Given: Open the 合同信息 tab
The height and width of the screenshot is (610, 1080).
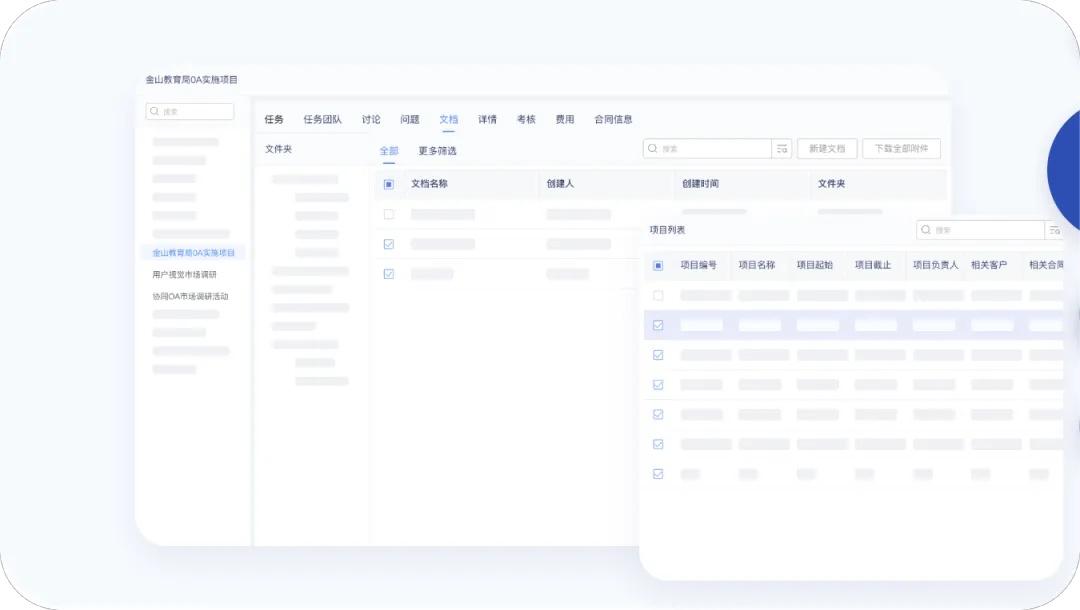Looking at the screenshot, I should (613, 120).
